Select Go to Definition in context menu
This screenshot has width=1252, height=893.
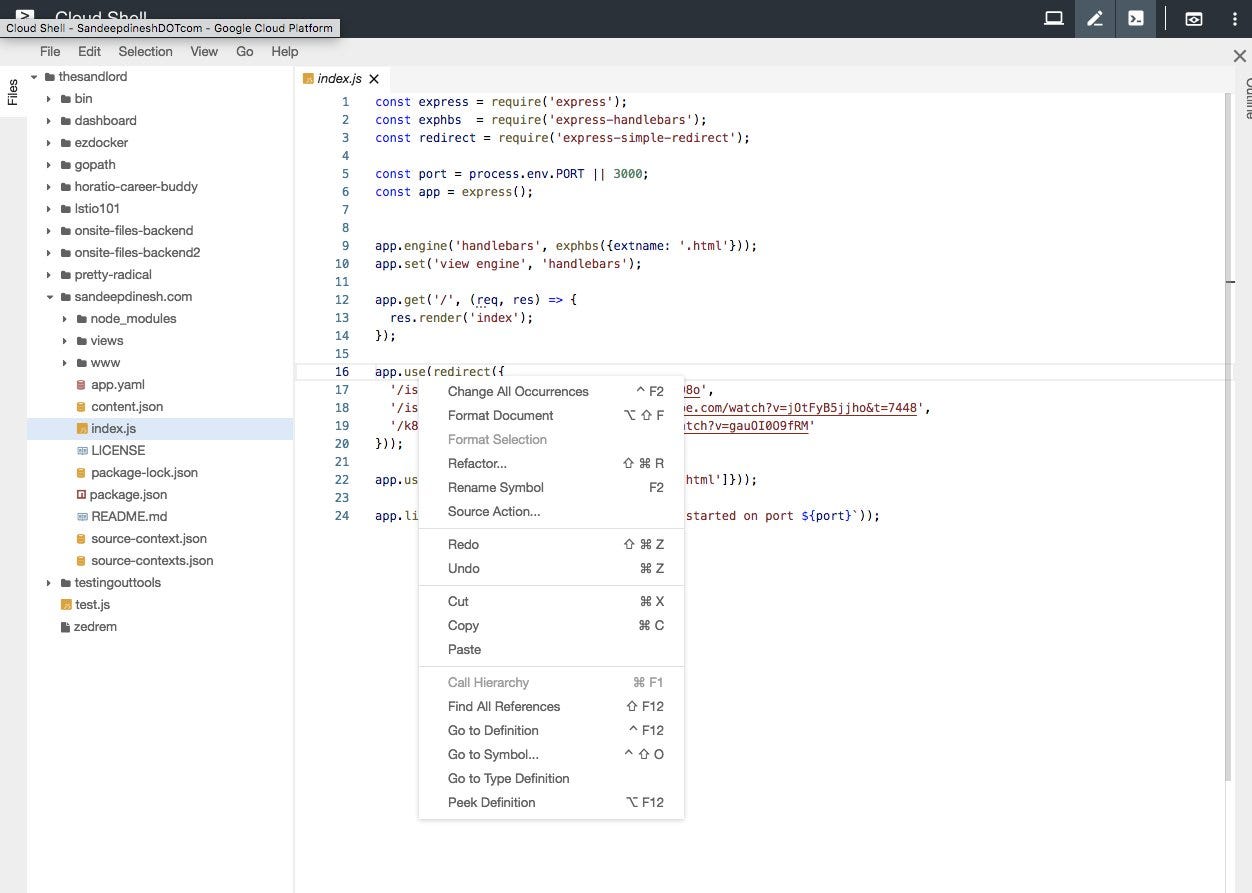[493, 730]
